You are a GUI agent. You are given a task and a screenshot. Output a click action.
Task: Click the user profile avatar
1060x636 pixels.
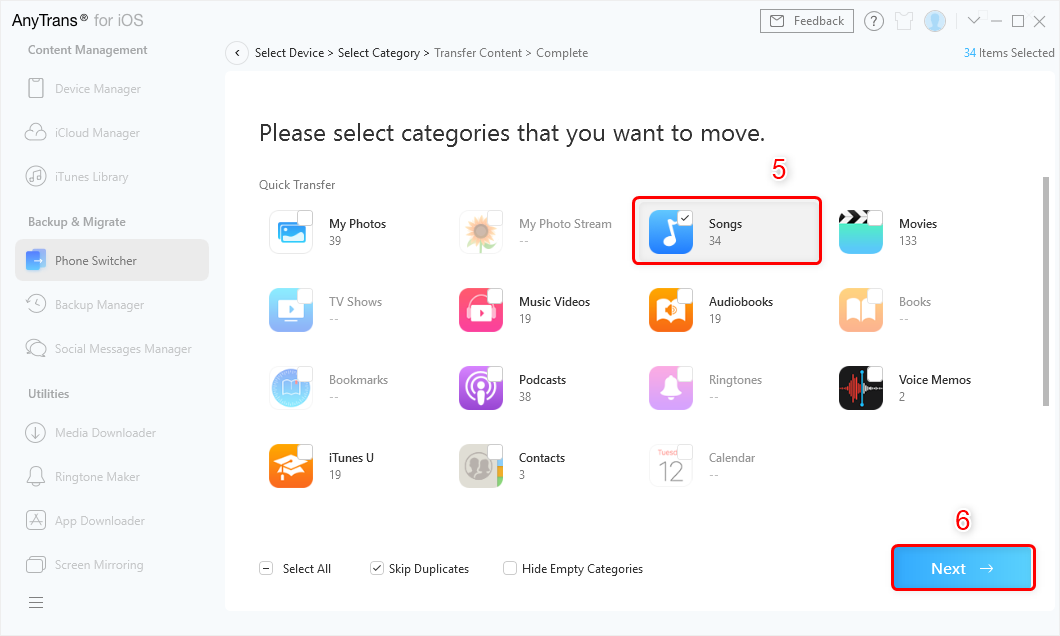pos(935,20)
